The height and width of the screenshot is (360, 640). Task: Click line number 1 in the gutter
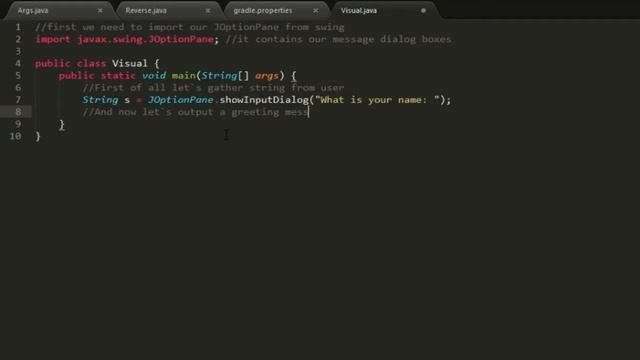18,27
